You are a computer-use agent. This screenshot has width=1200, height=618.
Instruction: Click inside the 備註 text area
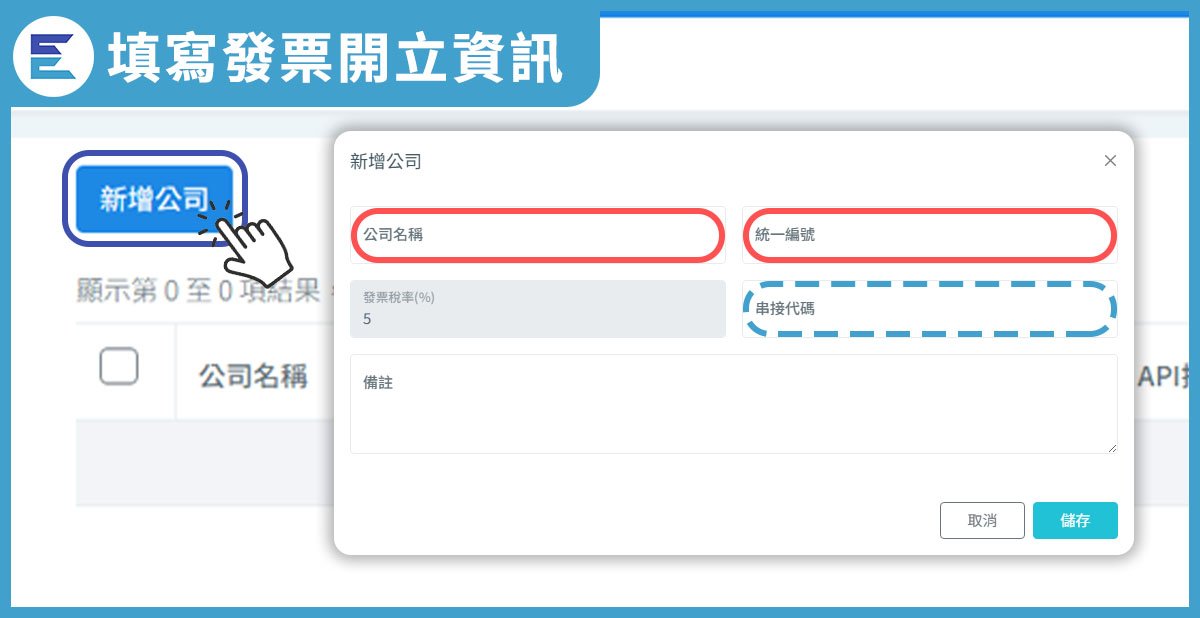point(734,404)
